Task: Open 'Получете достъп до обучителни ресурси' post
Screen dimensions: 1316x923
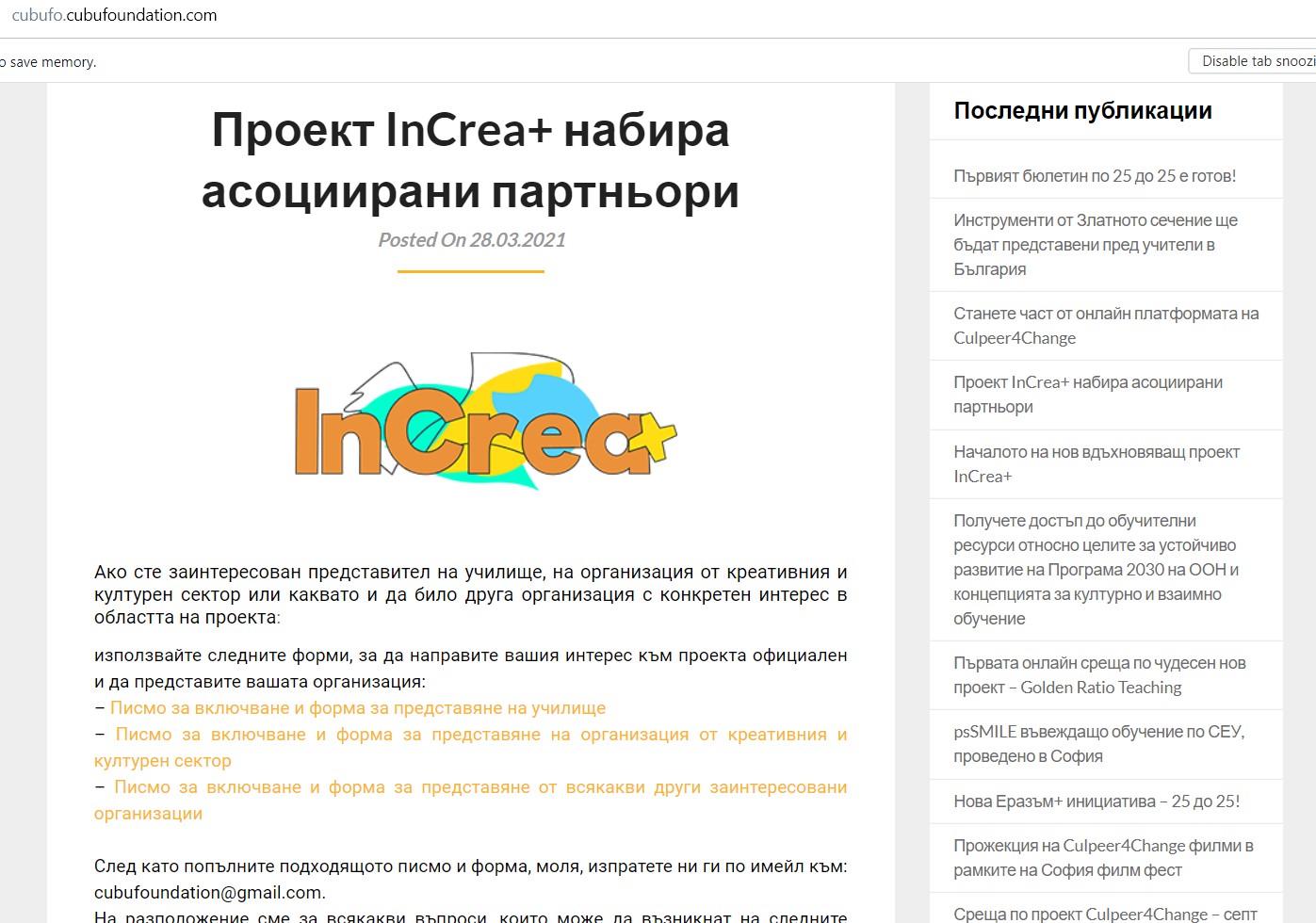Action: pos(1097,570)
